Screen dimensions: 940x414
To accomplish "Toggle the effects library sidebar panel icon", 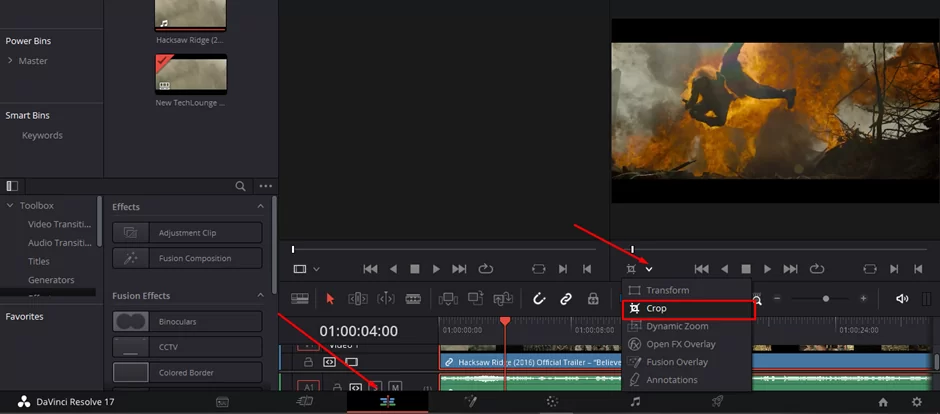I will [x=12, y=186].
